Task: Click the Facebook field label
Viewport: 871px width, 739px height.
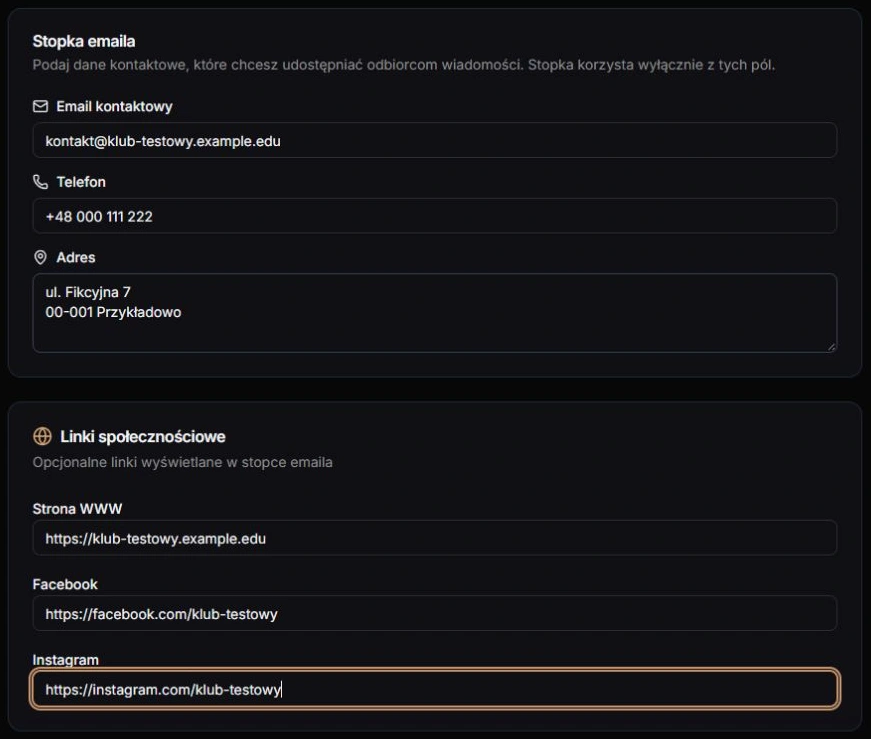Action: click(x=65, y=585)
